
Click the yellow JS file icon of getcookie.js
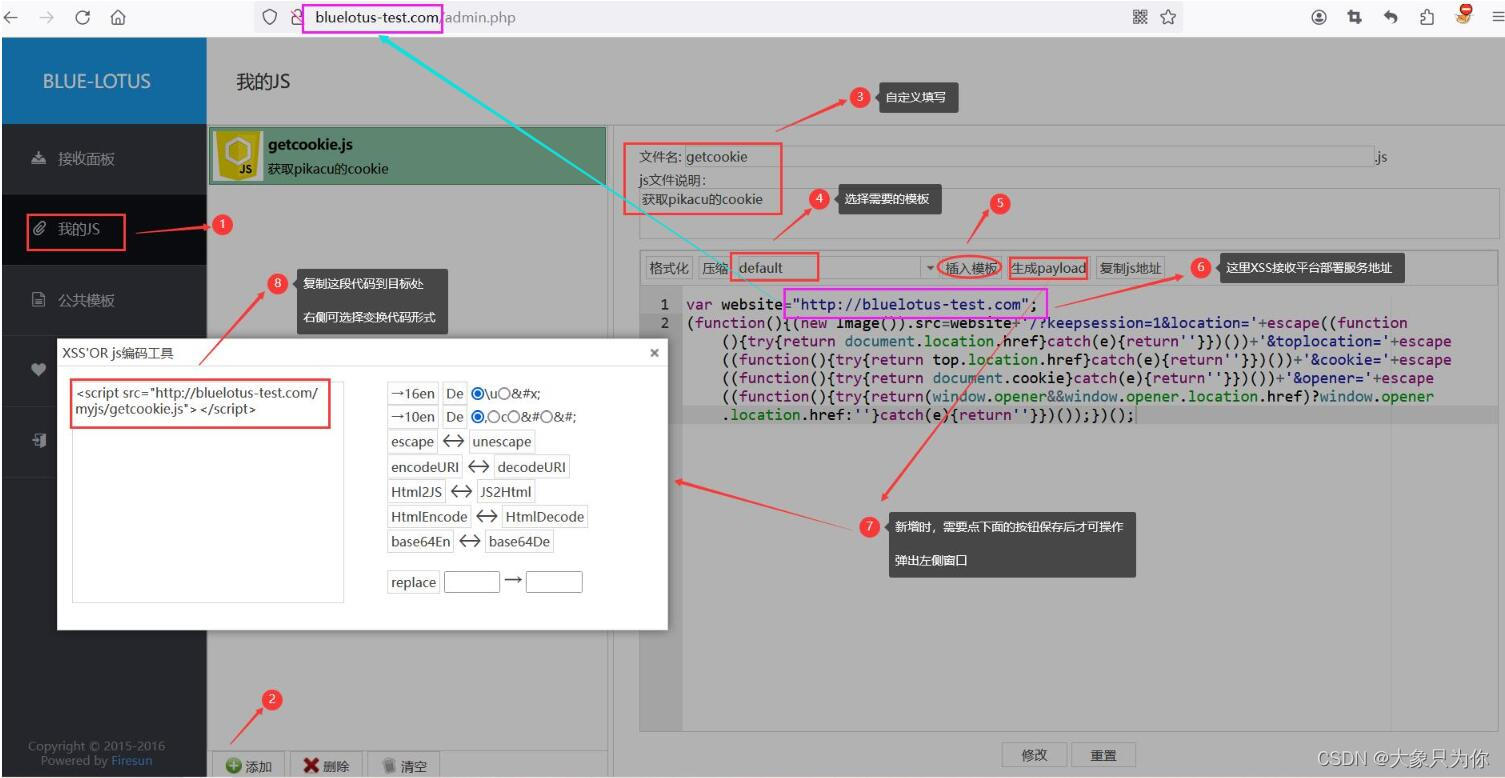pyautogui.click(x=238, y=156)
